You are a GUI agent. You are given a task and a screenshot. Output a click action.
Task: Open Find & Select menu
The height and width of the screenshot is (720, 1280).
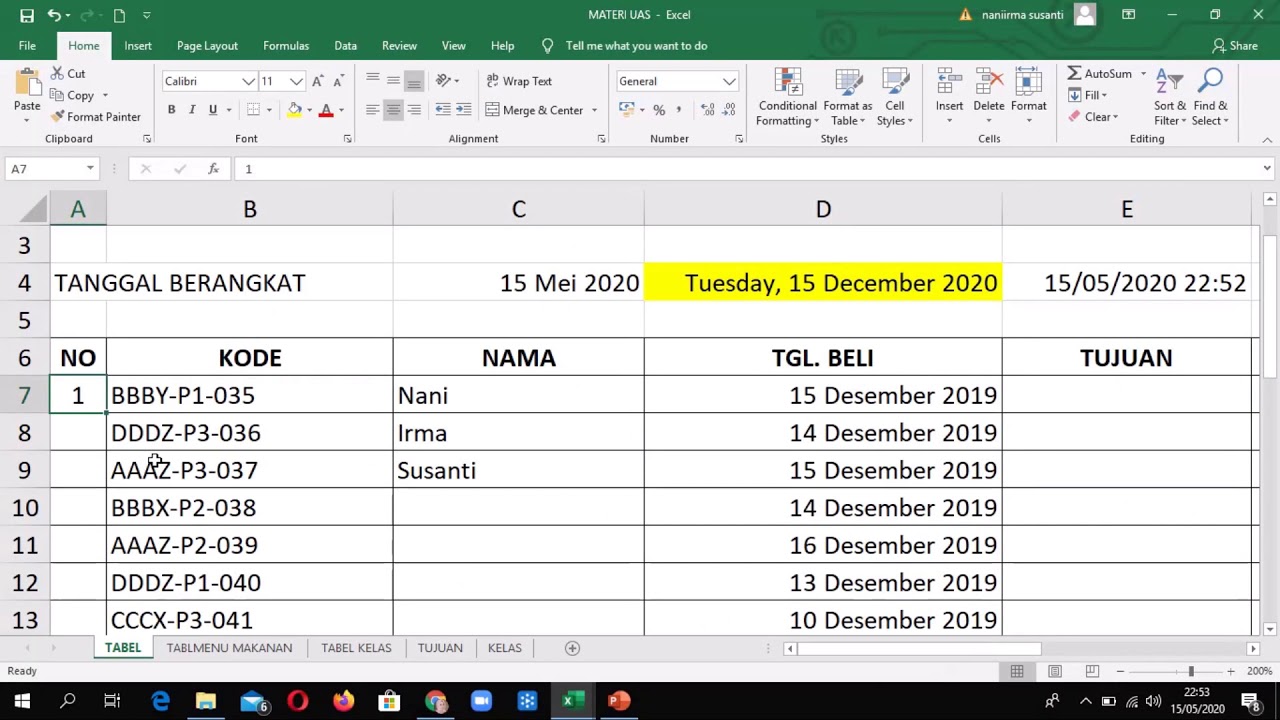[1210, 98]
